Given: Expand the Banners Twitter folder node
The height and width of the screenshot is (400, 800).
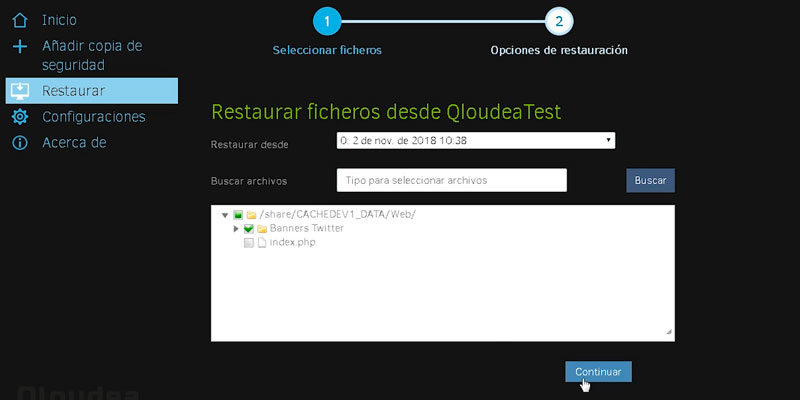Looking at the screenshot, I should [x=236, y=229].
